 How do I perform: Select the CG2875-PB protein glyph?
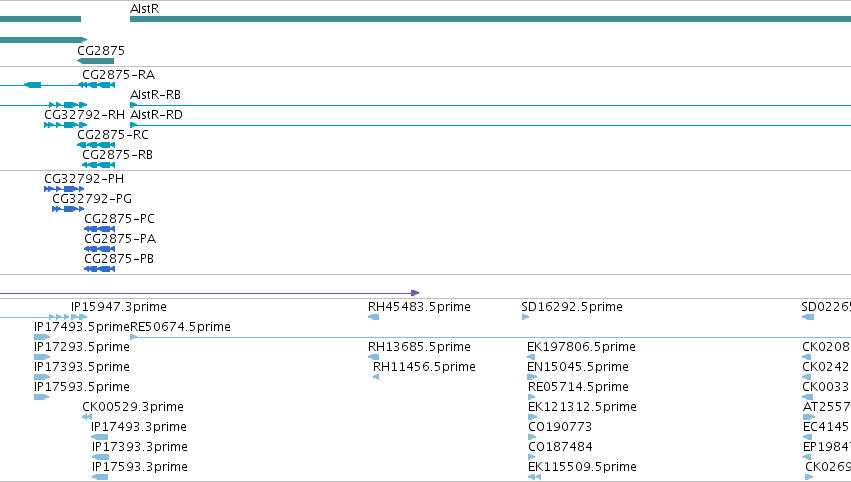(x=99, y=269)
